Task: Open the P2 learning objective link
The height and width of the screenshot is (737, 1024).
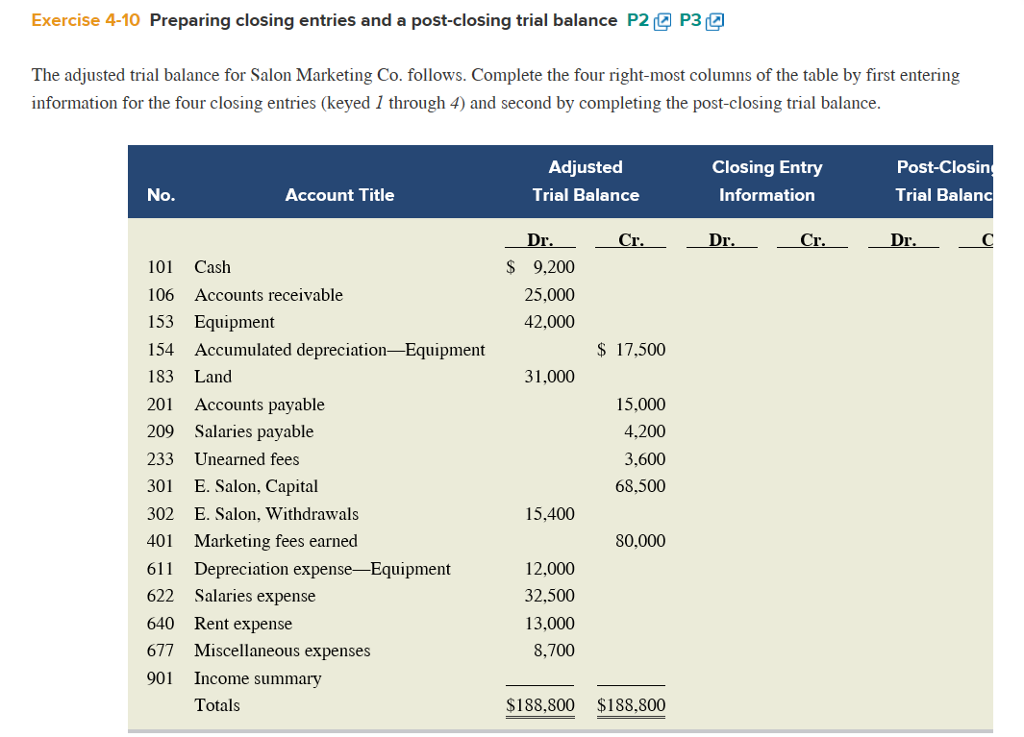Action: [637, 21]
